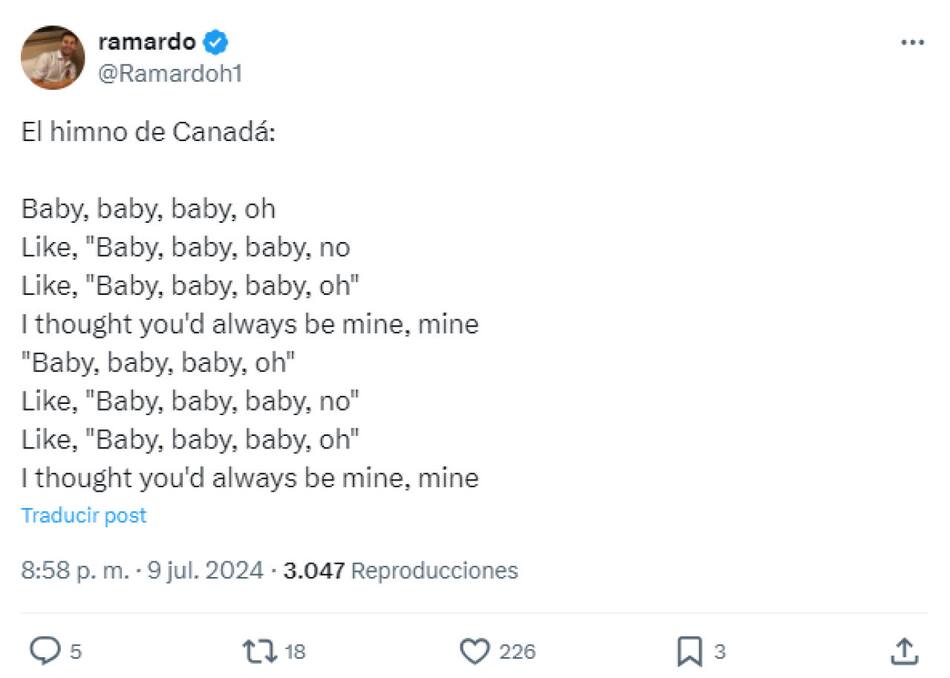Open ramardo's profile picture

pos(53,57)
